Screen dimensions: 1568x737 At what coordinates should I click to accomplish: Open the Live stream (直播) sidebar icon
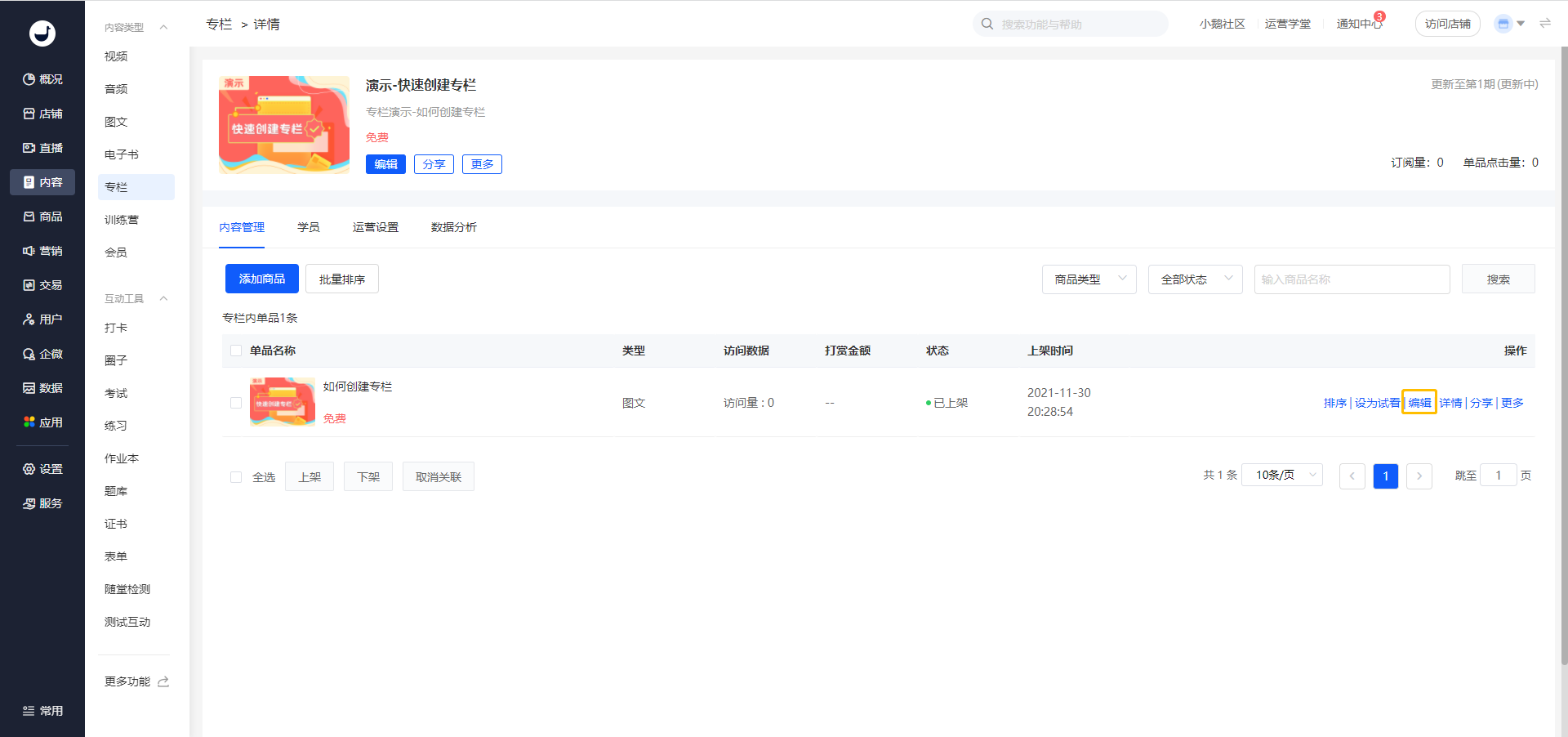(29, 148)
